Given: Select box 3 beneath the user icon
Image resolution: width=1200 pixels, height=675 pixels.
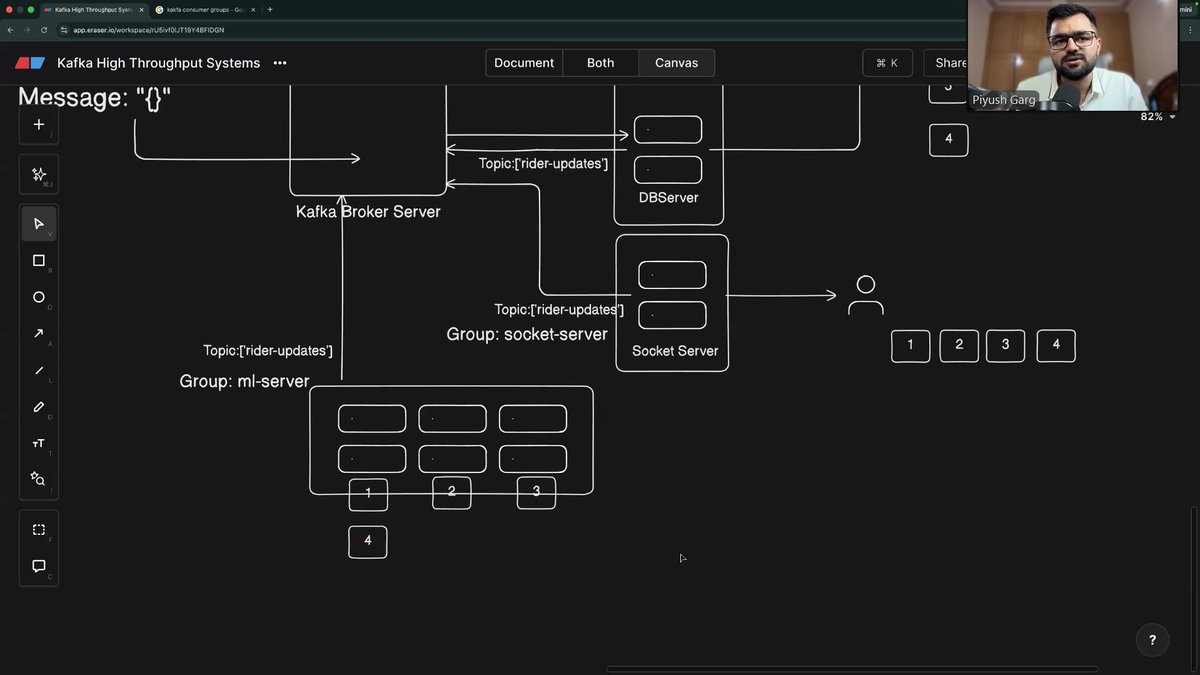Looking at the screenshot, I should point(1005,345).
